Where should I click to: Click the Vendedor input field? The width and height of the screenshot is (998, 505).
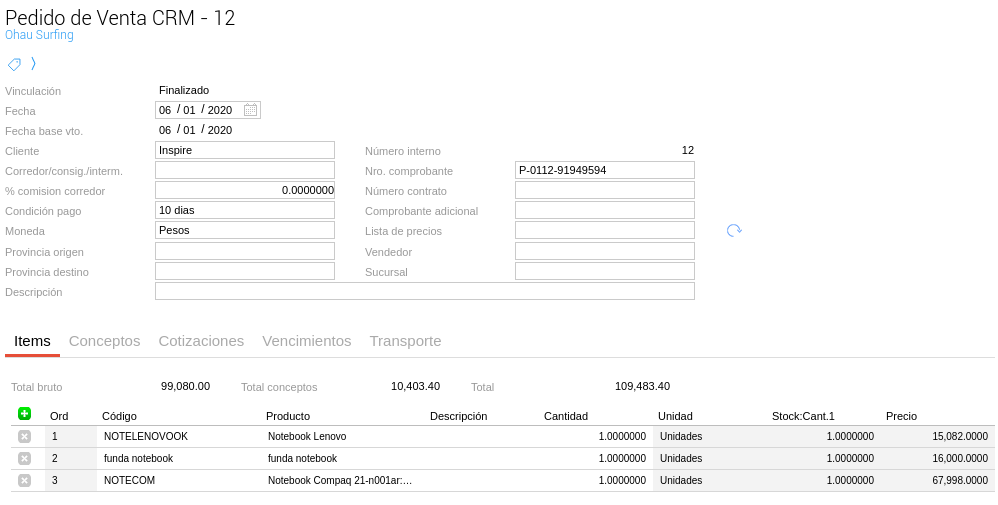(604, 251)
